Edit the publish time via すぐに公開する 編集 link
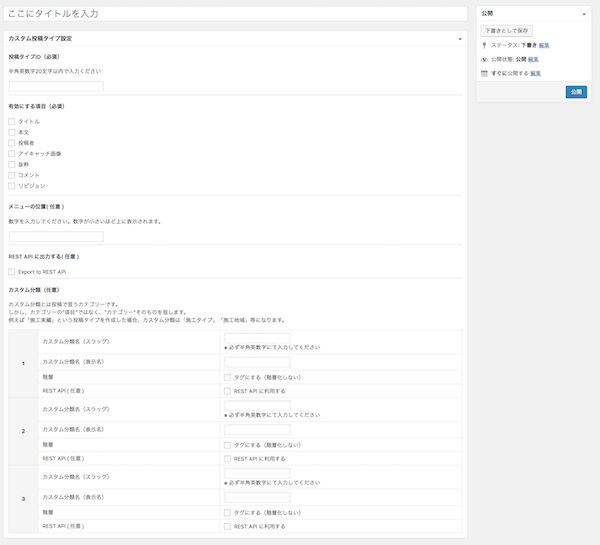 [x=535, y=73]
